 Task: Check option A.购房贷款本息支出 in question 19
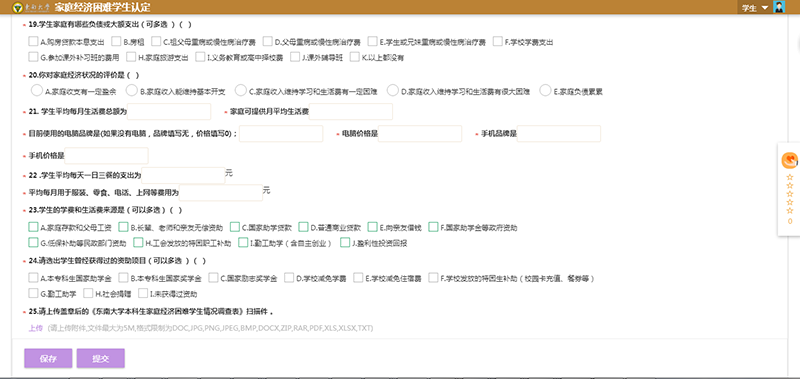[33, 41]
